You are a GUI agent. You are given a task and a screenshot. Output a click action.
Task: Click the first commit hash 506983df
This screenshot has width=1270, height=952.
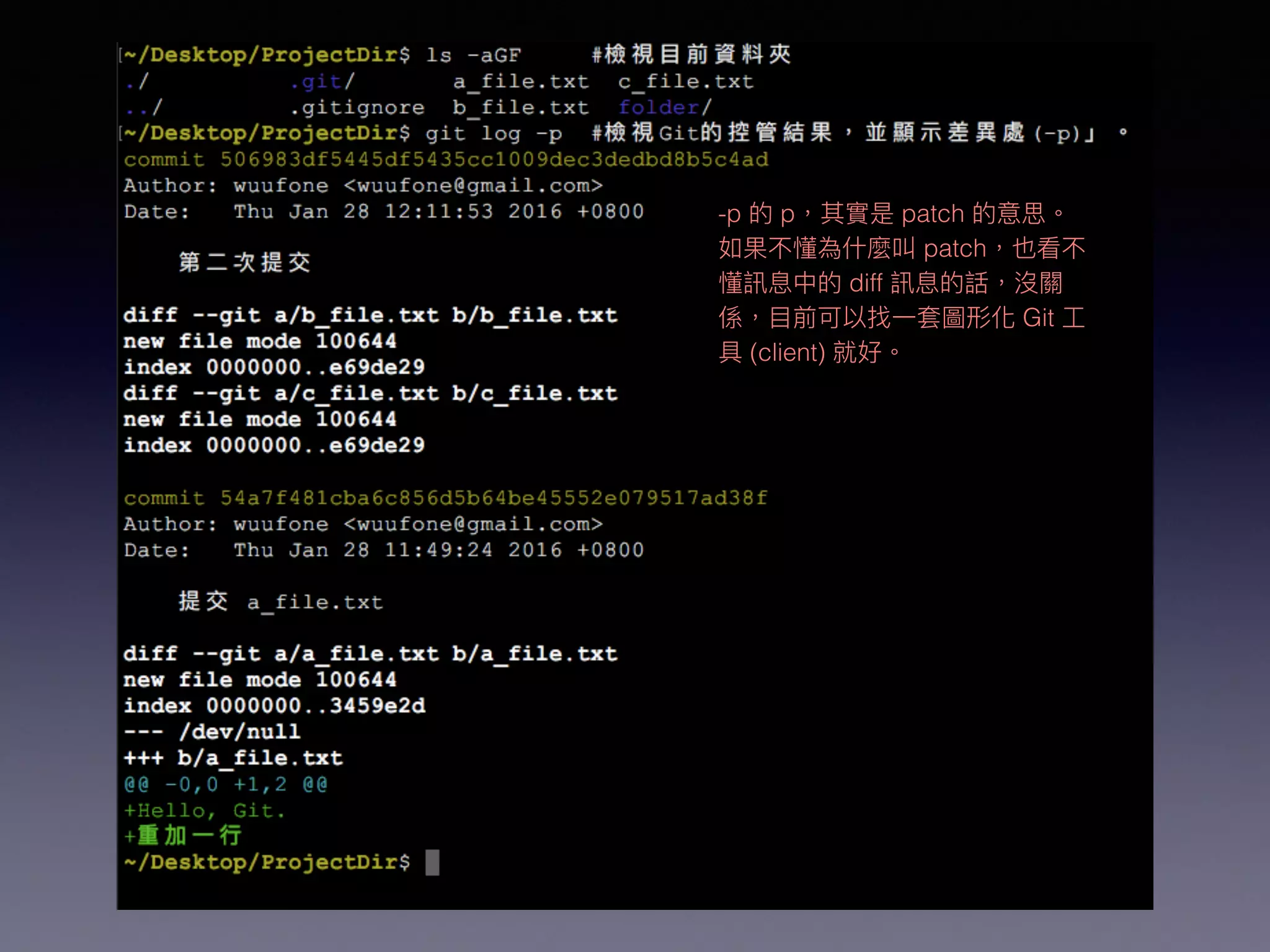click(x=494, y=159)
